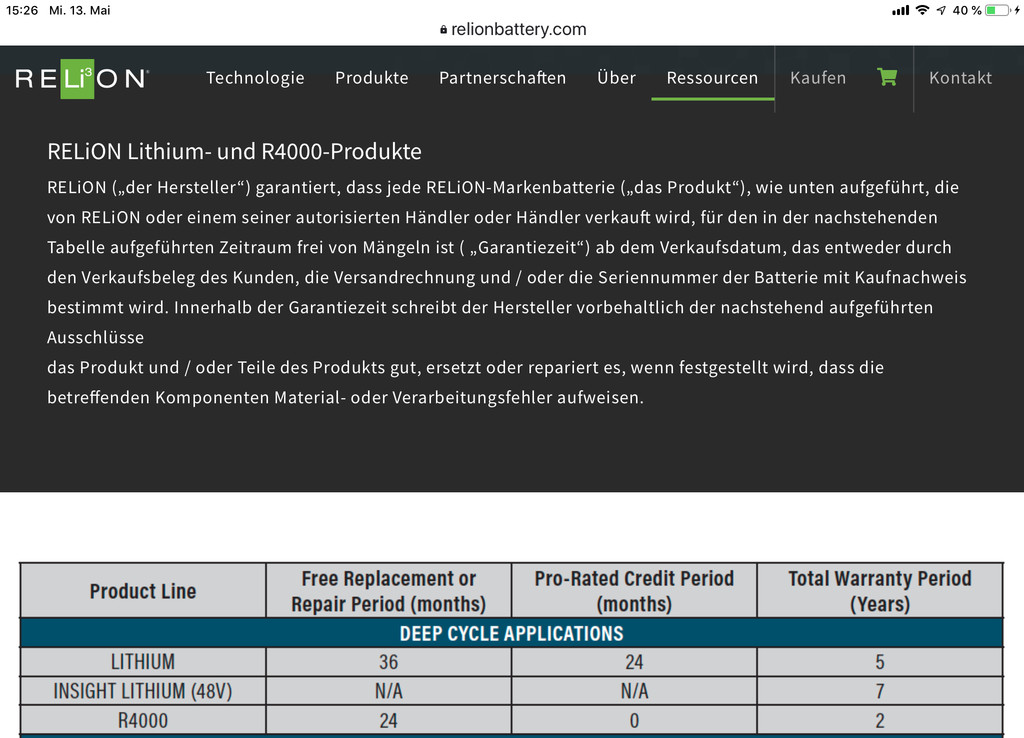Open the Produkte menu
This screenshot has width=1024, height=738.
click(372, 78)
